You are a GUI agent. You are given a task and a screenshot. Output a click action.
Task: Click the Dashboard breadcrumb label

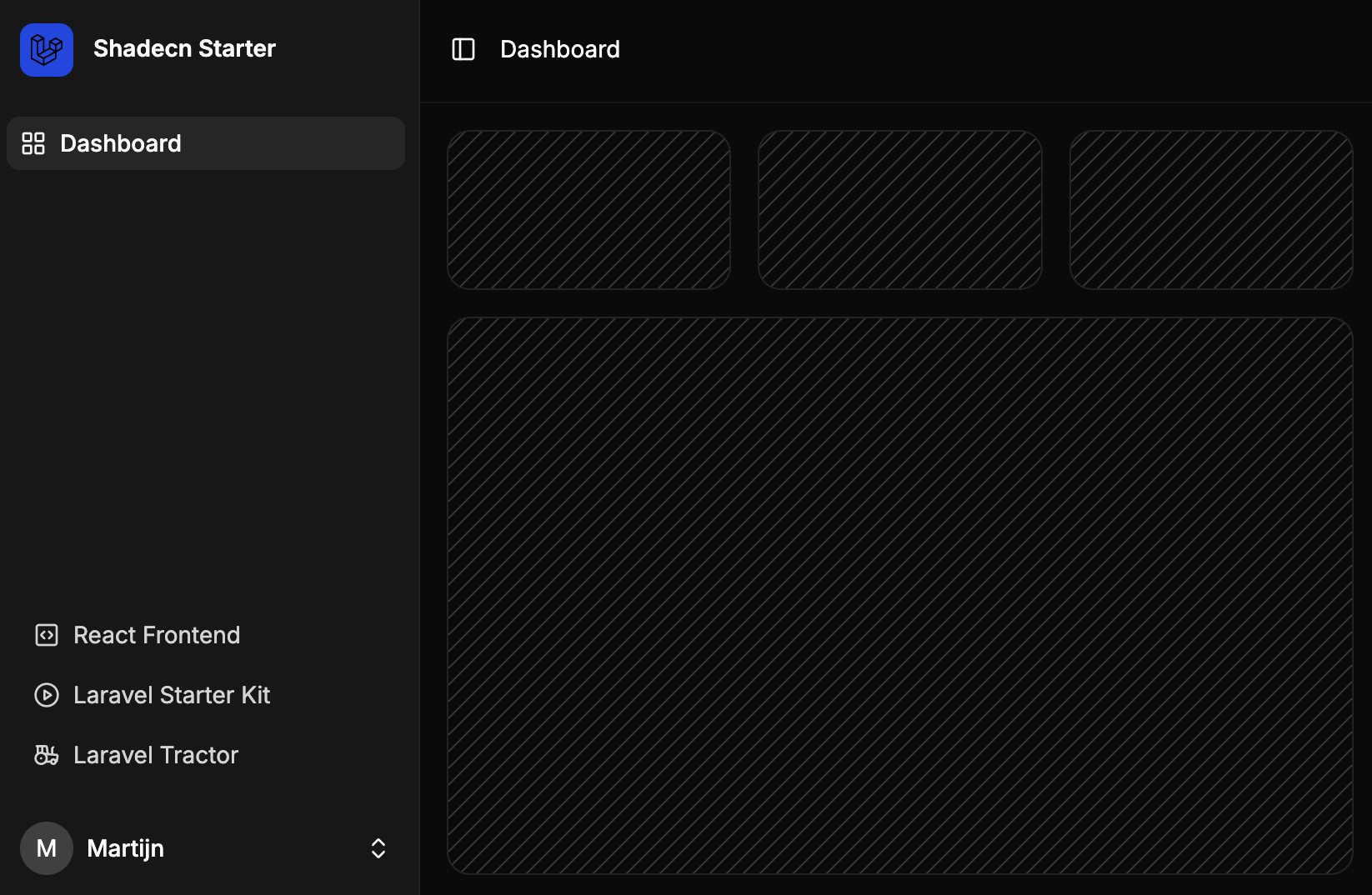pos(559,49)
